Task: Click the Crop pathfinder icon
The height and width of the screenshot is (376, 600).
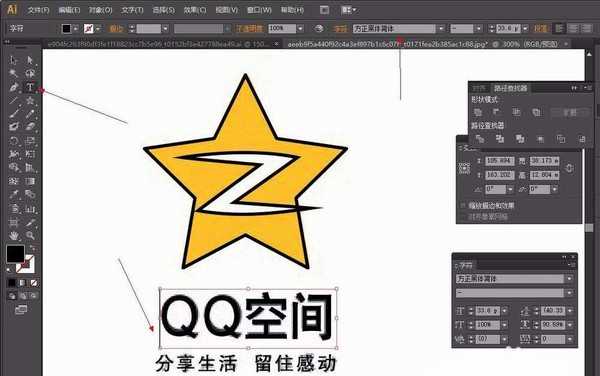Action: pyautogui.click(x=540, y=139)
